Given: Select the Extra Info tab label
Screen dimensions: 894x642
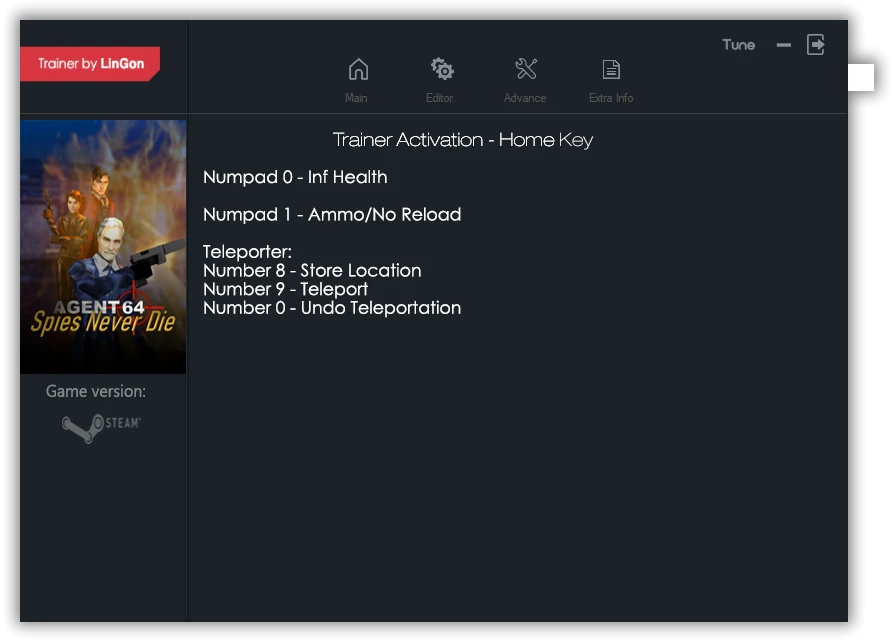Looking at the screenshot, I should coord(611,98).
